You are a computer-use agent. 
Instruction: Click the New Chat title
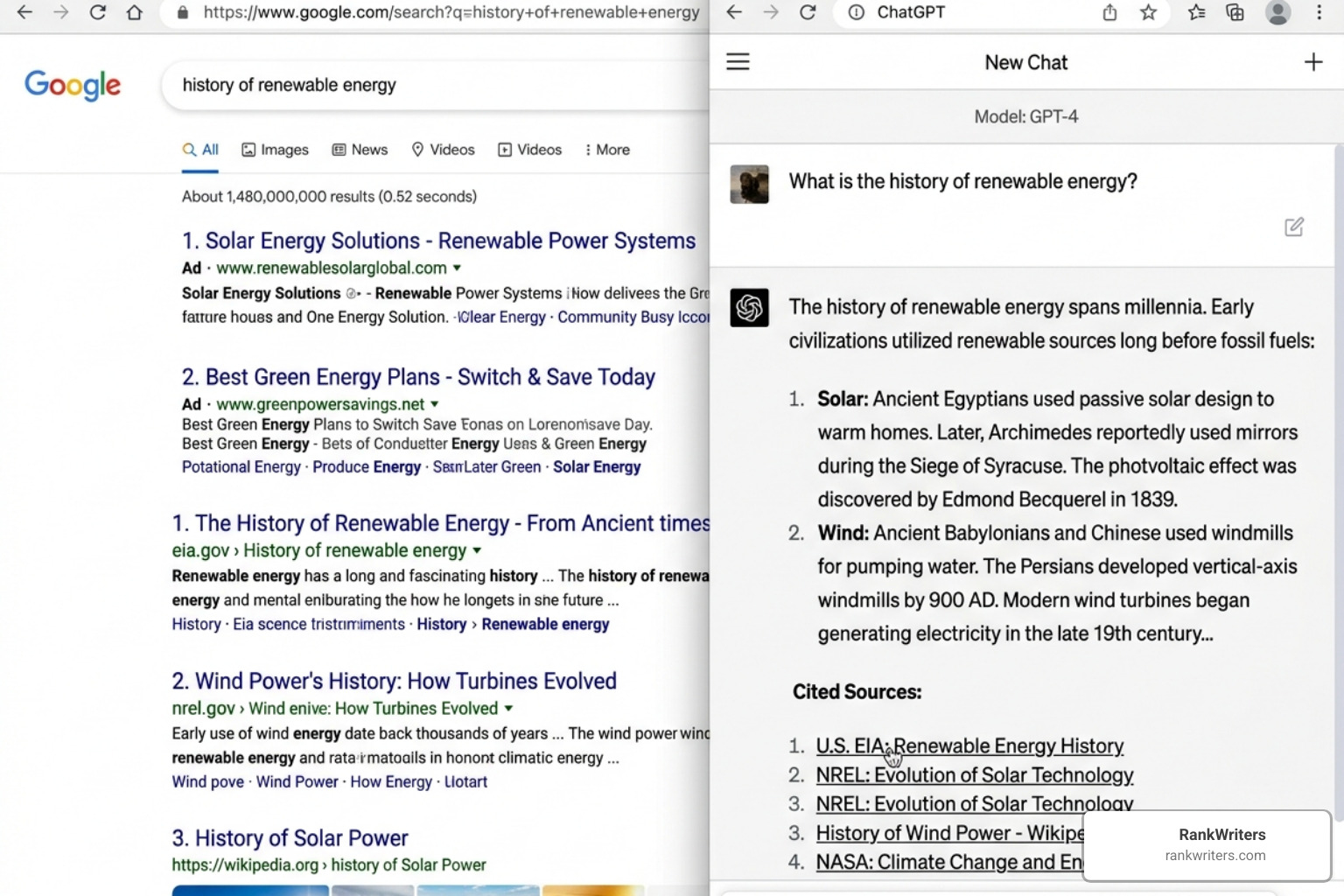click(1025, 62)
